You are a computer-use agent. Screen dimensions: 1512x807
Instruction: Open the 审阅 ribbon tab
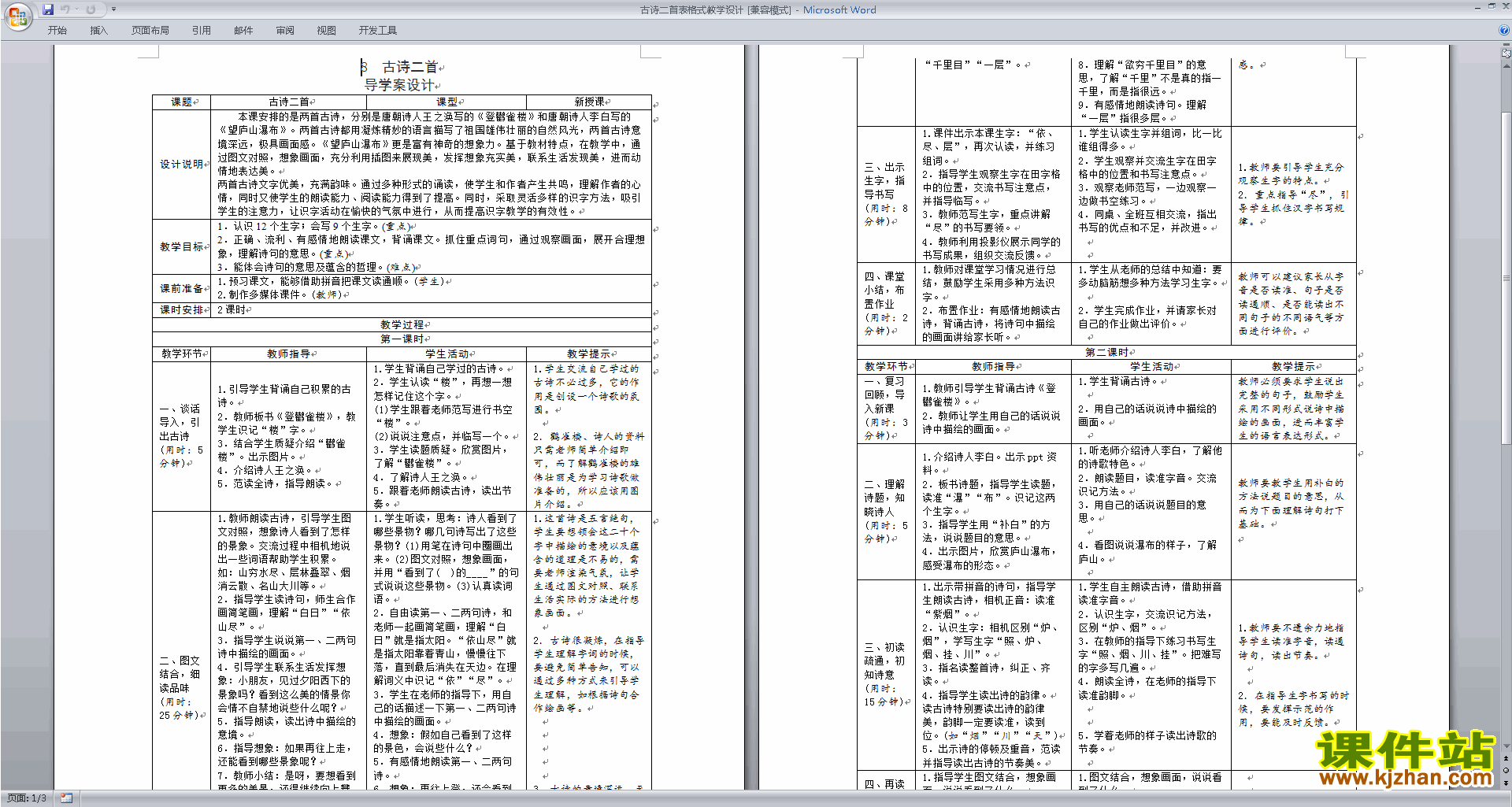coord(285,31)
